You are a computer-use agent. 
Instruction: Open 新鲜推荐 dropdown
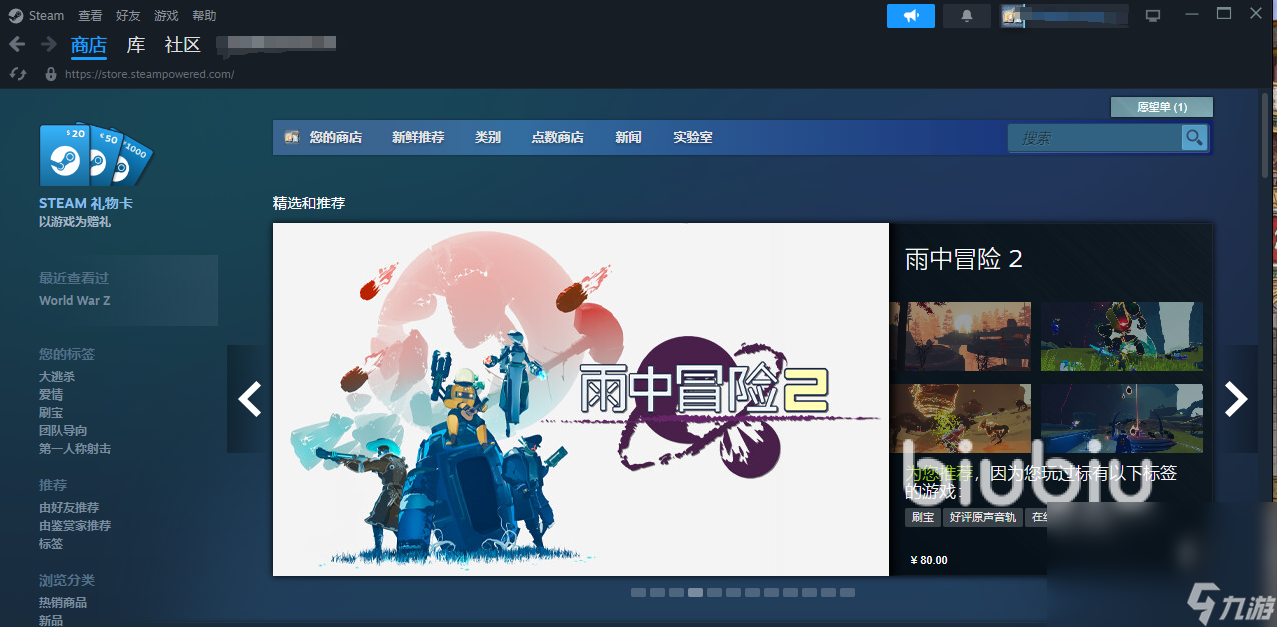pyautogui.click(x=418, y=137)
